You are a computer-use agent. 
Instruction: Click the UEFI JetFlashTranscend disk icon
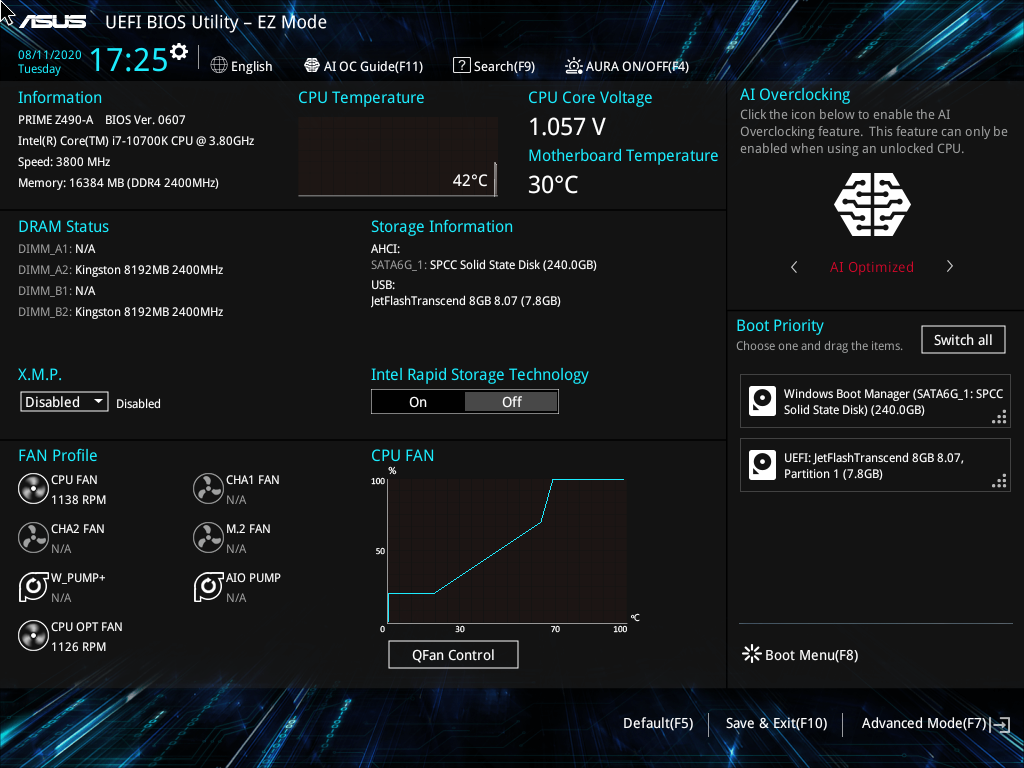pyautogui.click(x=762, y=465)
